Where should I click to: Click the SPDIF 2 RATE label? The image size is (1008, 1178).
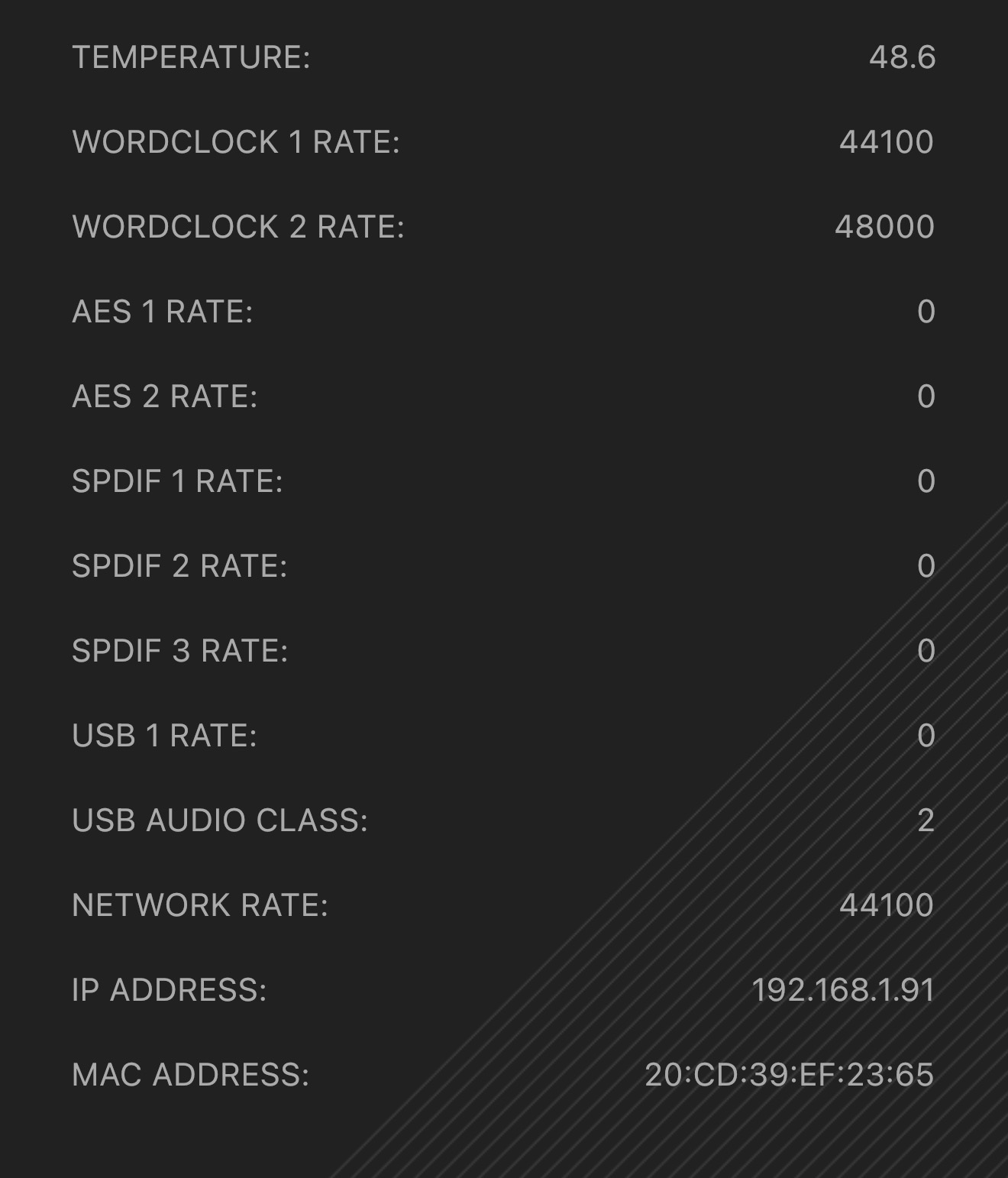click(x=179, y=567)
